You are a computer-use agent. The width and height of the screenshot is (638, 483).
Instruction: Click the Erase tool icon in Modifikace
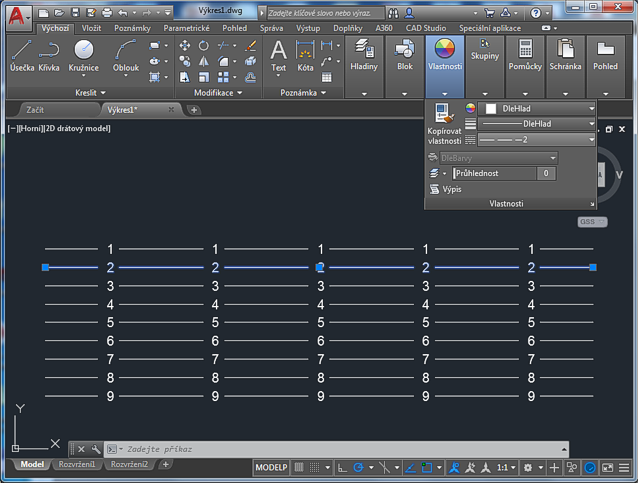tap(251, 46)
